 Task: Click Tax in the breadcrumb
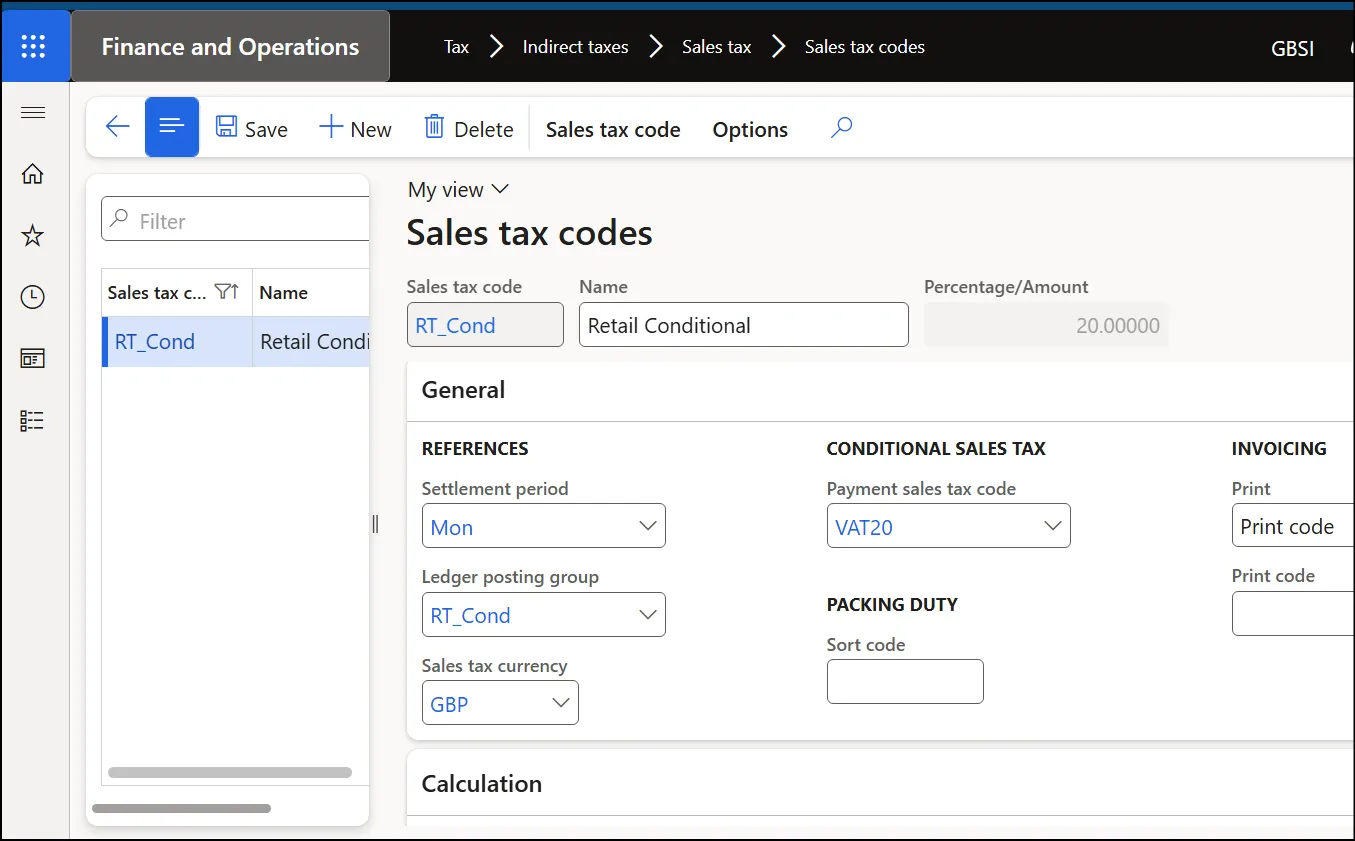(456, 47)
